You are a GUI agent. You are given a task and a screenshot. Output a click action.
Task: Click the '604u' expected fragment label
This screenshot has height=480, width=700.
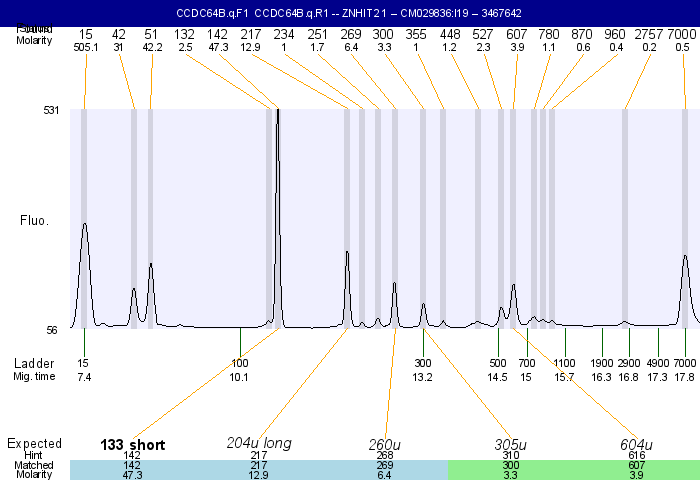[x=636, y=444]
